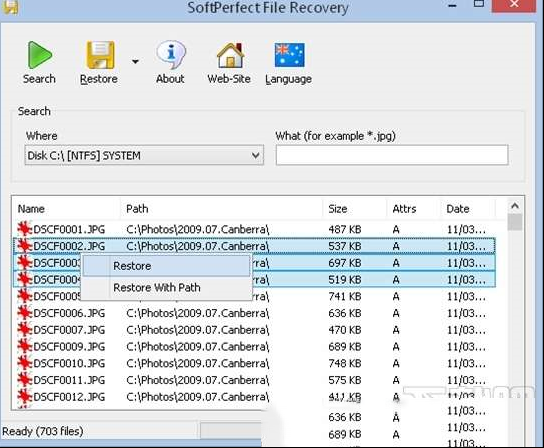Image resolution: width=544 pixels, height=448 pixels.
Task: Click the app icon in the title bar
Action: (x=10, y=7)
